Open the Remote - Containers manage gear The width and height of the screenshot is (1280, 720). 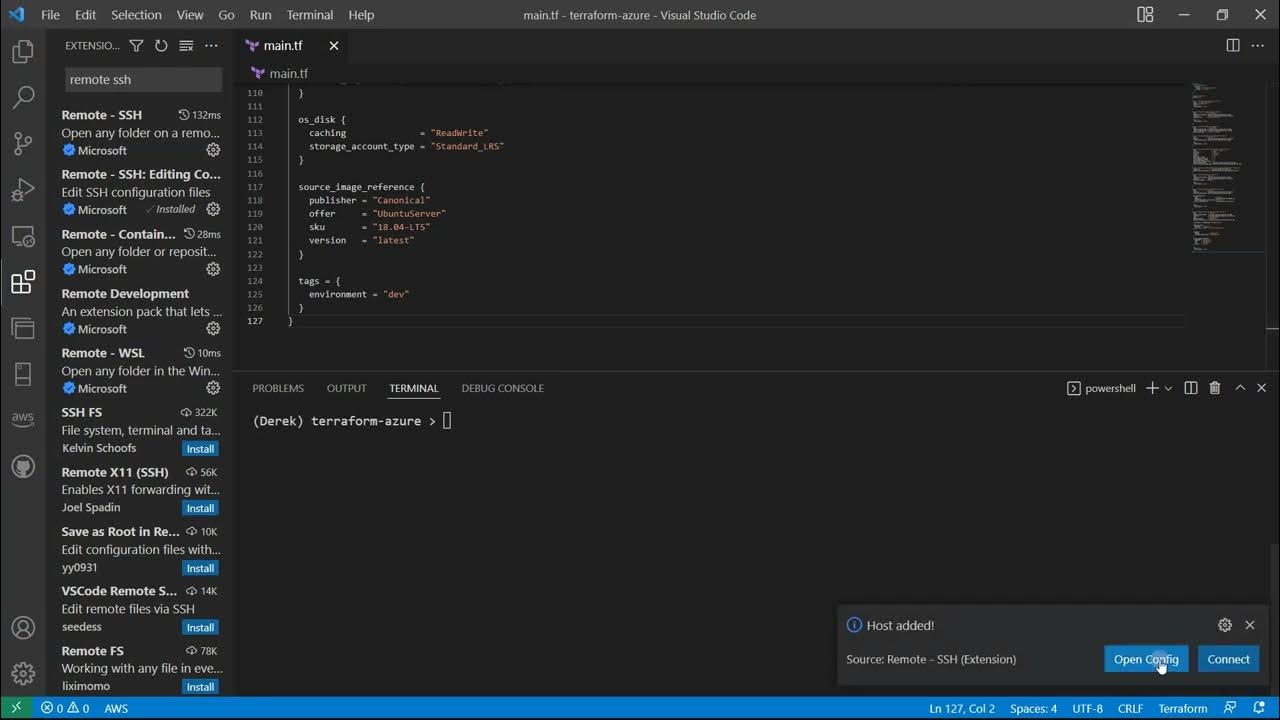coord(213,269)
